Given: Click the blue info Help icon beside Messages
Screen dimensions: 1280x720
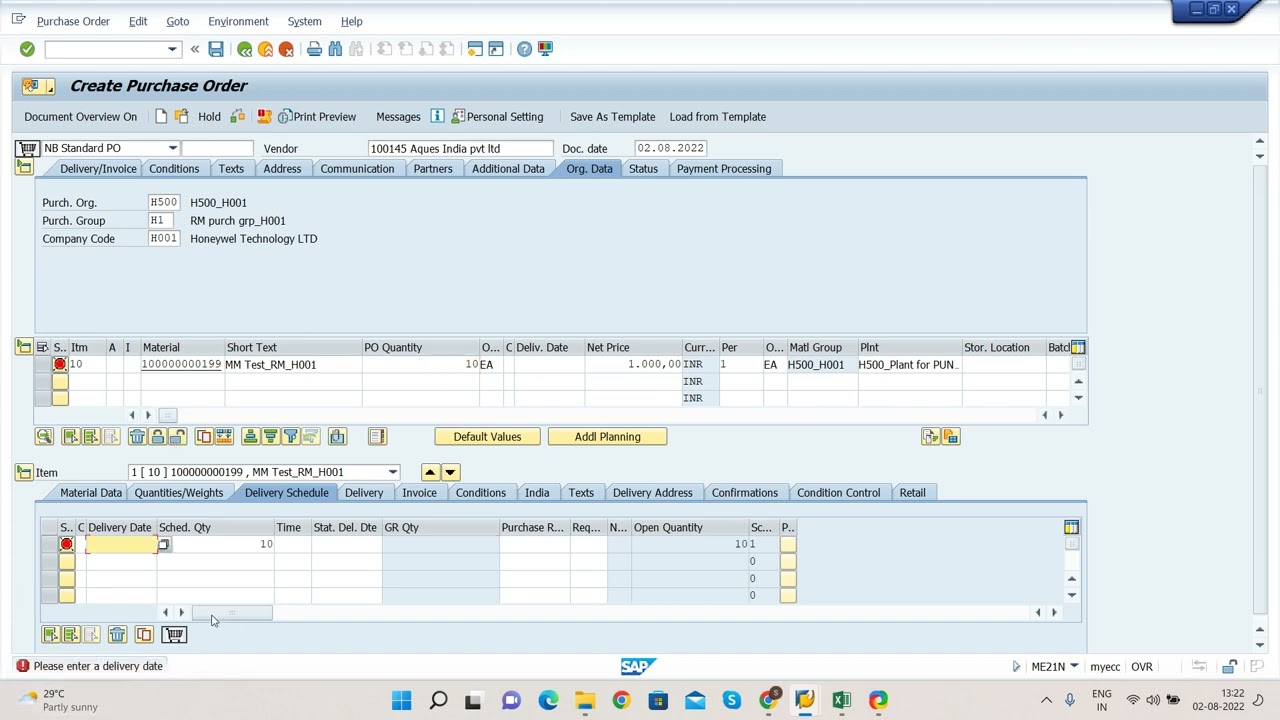Looking at the screenshot, I should [x=437, y=117].
